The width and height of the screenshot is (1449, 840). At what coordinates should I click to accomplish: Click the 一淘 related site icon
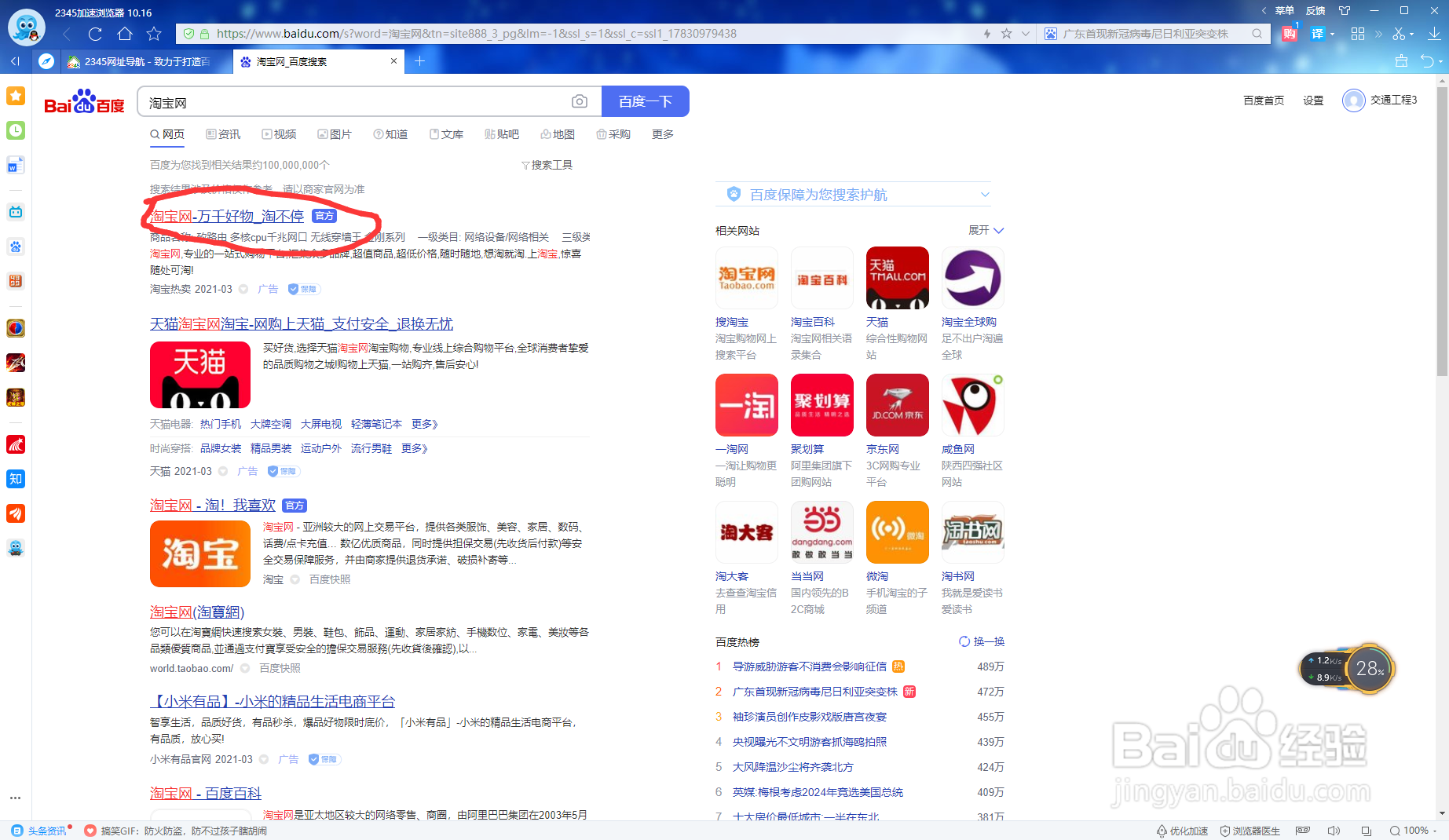point(747,405)
